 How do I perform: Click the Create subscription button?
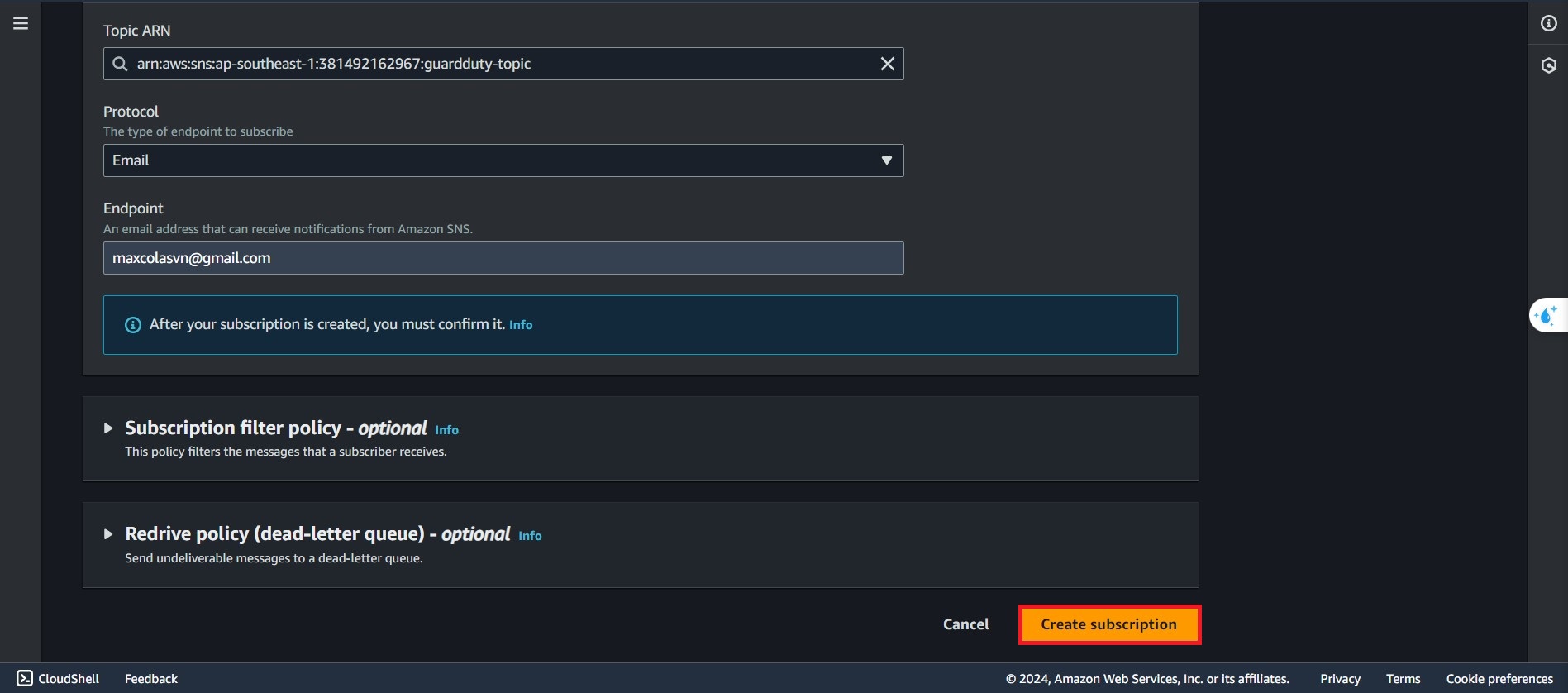coord(1108,624)
